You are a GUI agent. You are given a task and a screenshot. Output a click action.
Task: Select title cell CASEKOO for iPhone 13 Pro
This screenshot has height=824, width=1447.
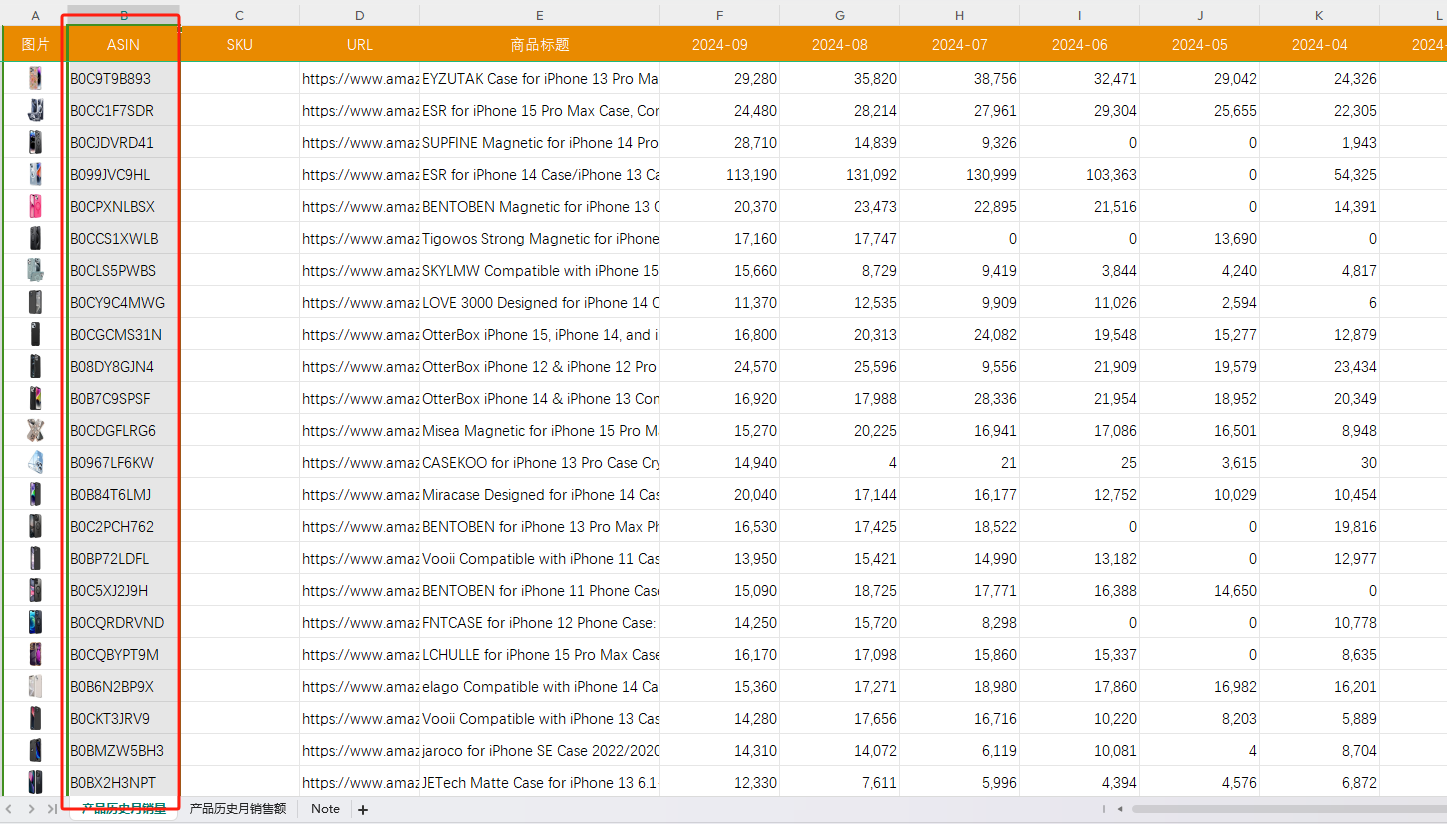click(x=539, y=462)
